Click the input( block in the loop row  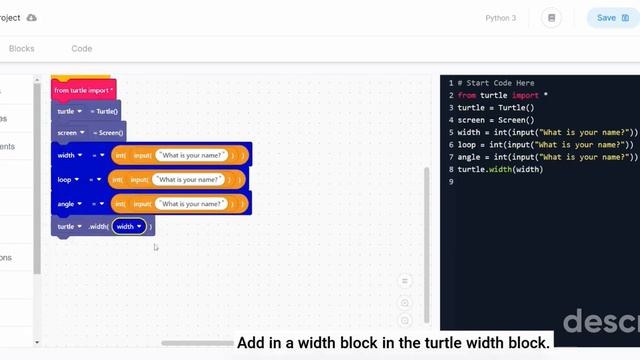[139, 180]
